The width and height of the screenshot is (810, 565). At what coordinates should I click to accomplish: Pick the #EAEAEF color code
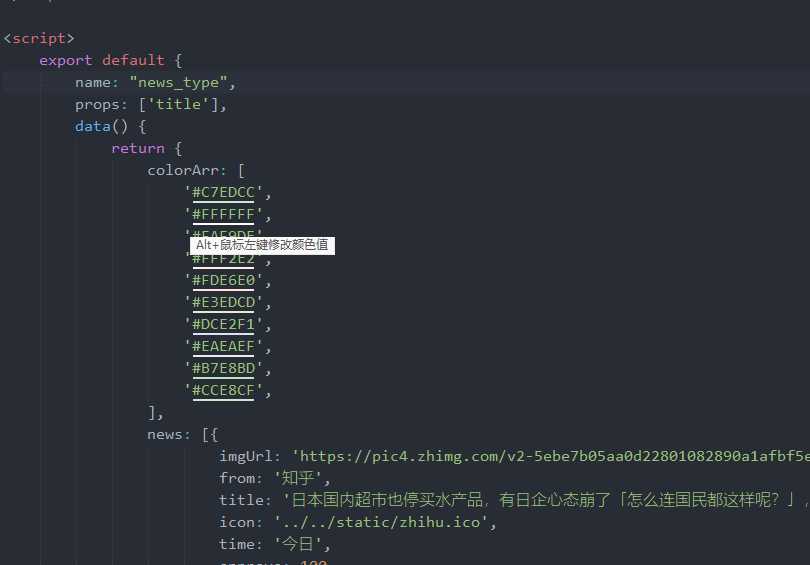tap(227, 346)
